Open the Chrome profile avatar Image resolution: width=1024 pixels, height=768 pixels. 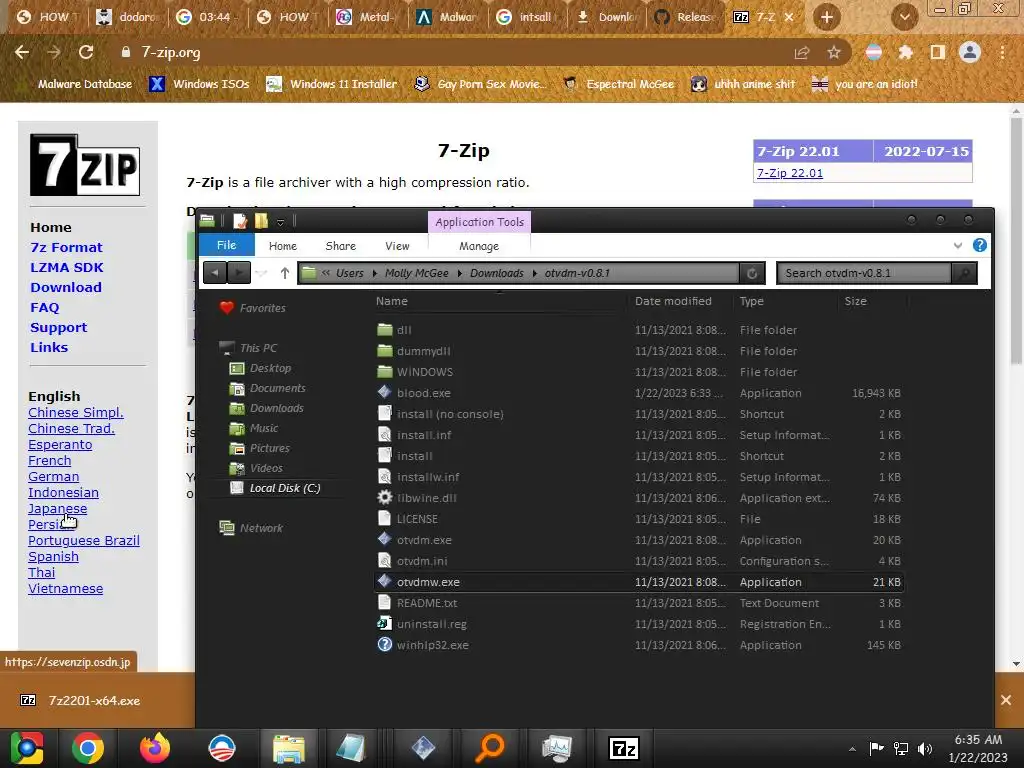pyautogui.click(x=970, y=52)
